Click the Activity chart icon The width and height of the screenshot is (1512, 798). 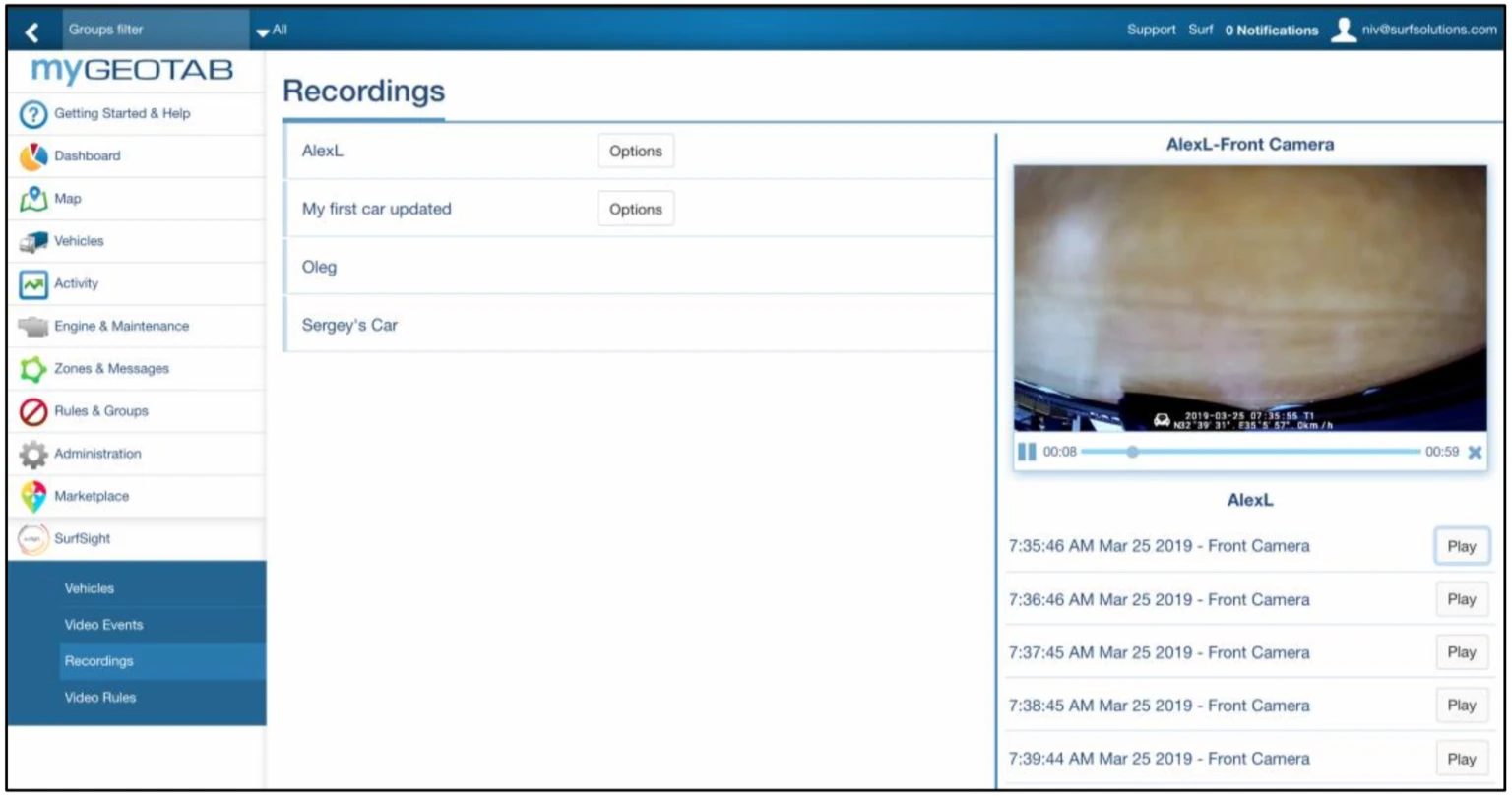(33, 284)
